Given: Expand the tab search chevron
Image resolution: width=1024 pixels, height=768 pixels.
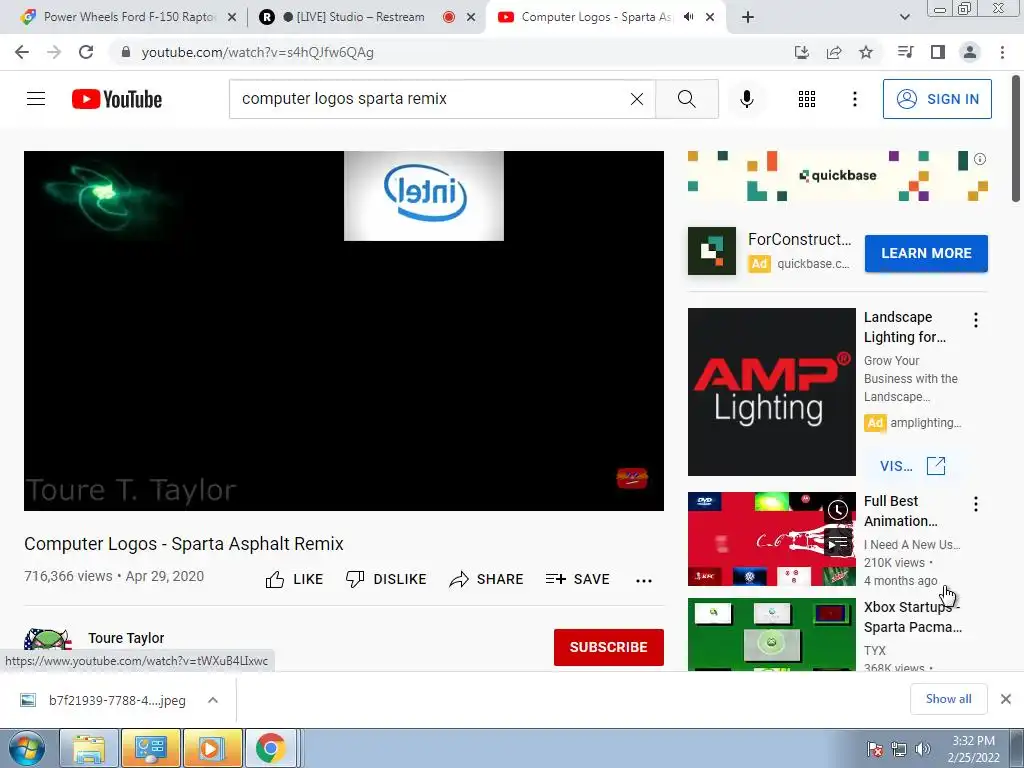Looking at the screenshot, I should (904, 17).
